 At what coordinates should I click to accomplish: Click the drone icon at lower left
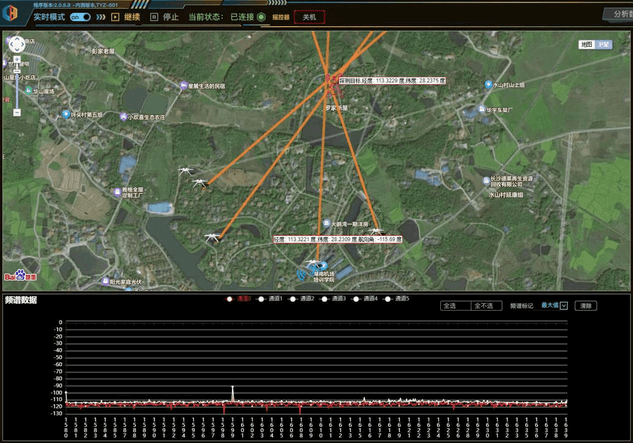(213, 237)
